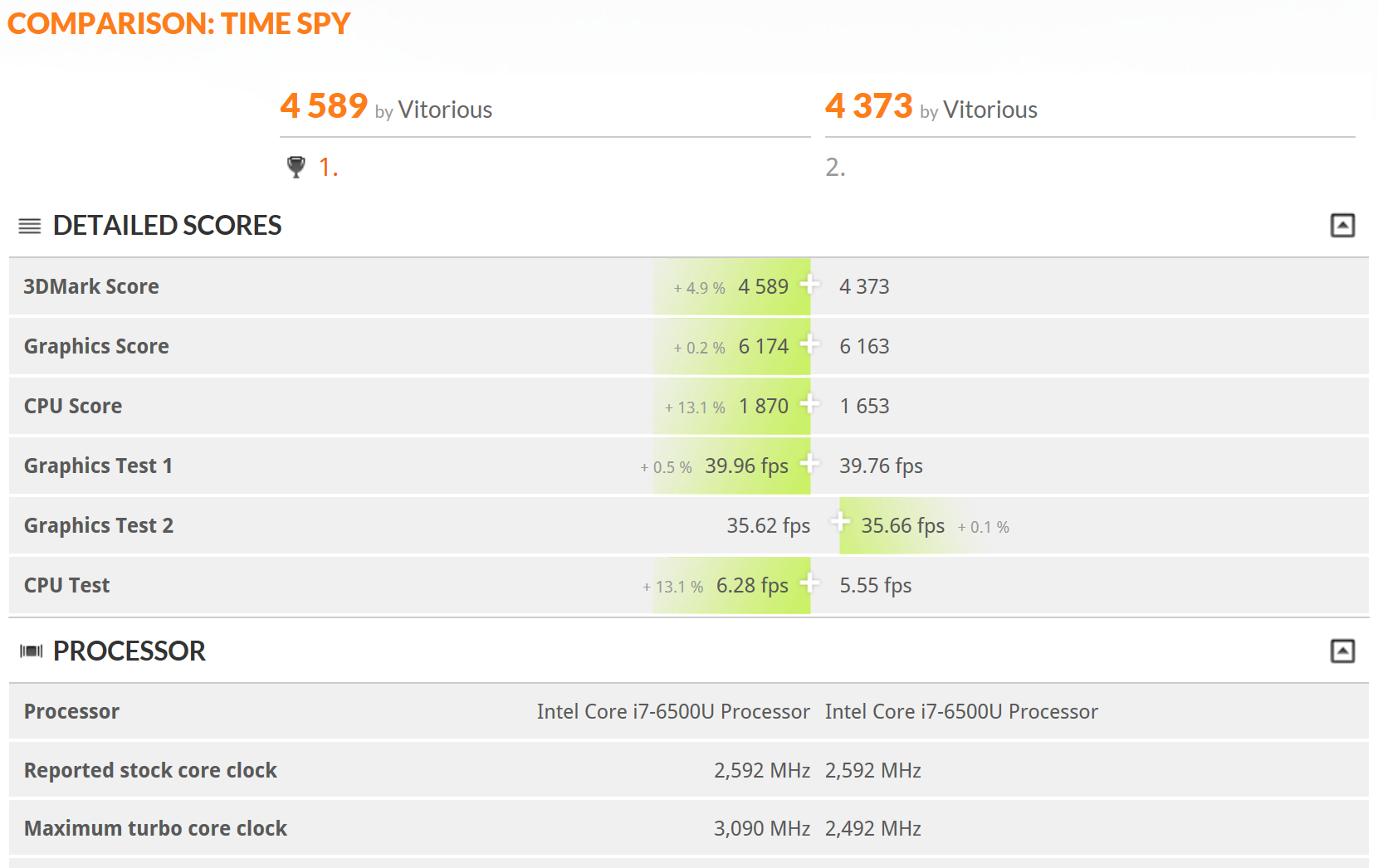
Task: Open Vitorious profile for first result
Action: point(445,110)
